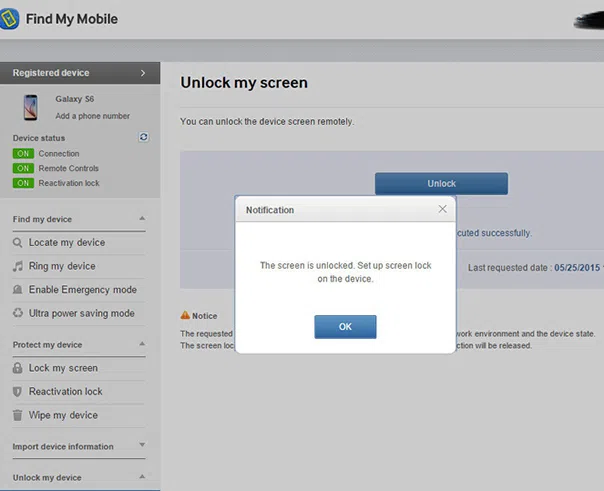Click the Notification dialog title

(270, 210)
